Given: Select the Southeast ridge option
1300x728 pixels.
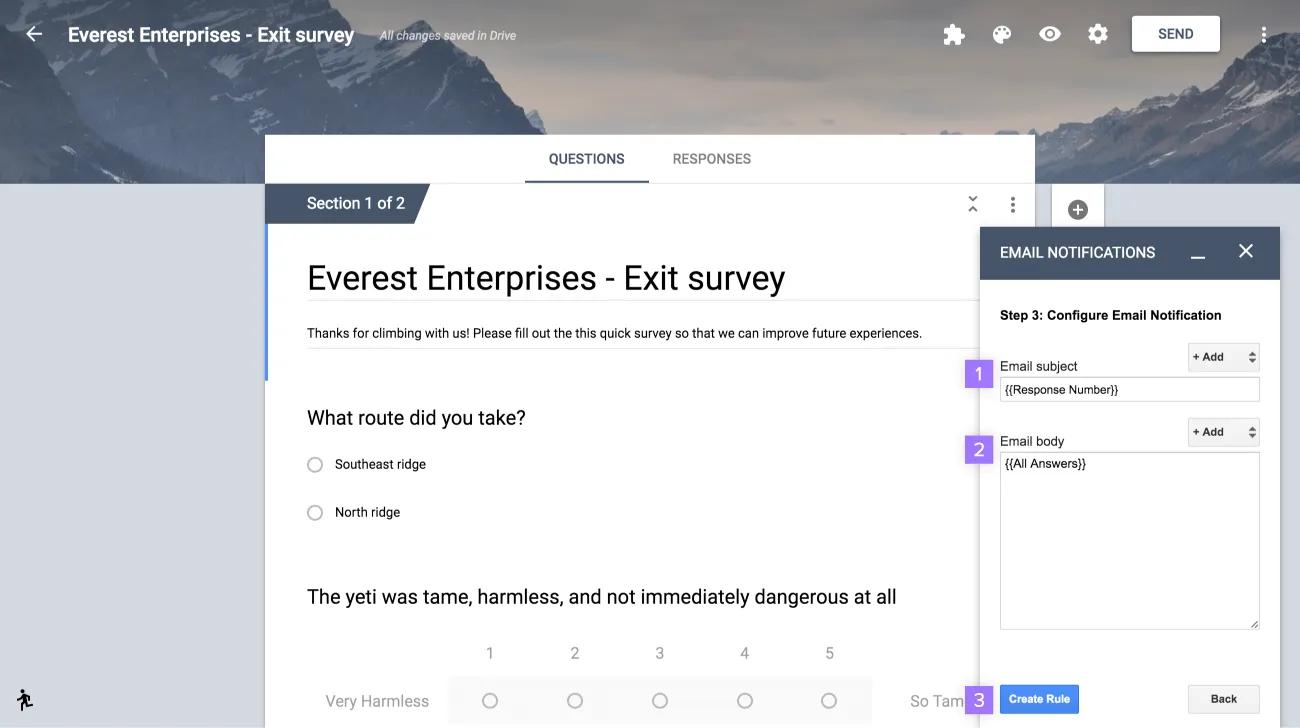Looking at the screenshot, I should point(315,465).
